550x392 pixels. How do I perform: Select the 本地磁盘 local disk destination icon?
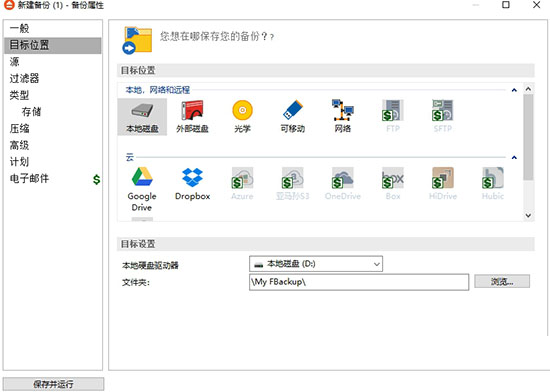142,117
